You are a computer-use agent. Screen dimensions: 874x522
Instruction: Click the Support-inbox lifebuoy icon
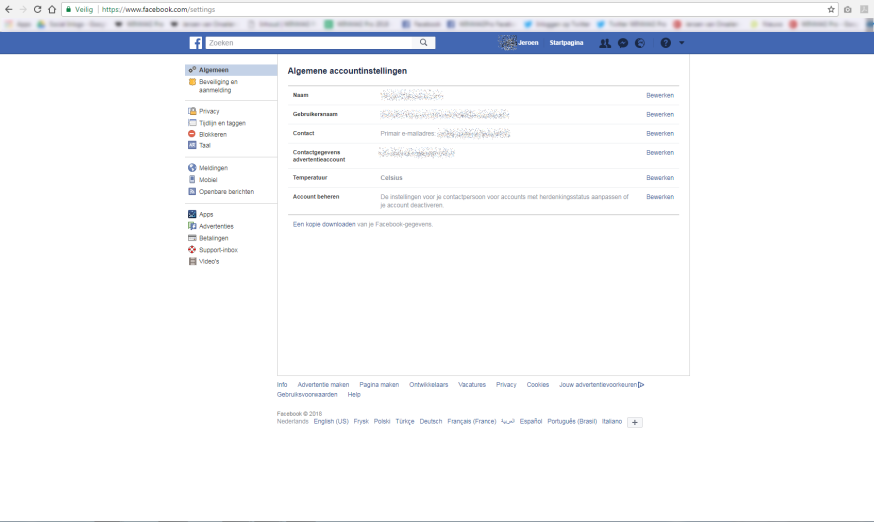click(192, 250)
